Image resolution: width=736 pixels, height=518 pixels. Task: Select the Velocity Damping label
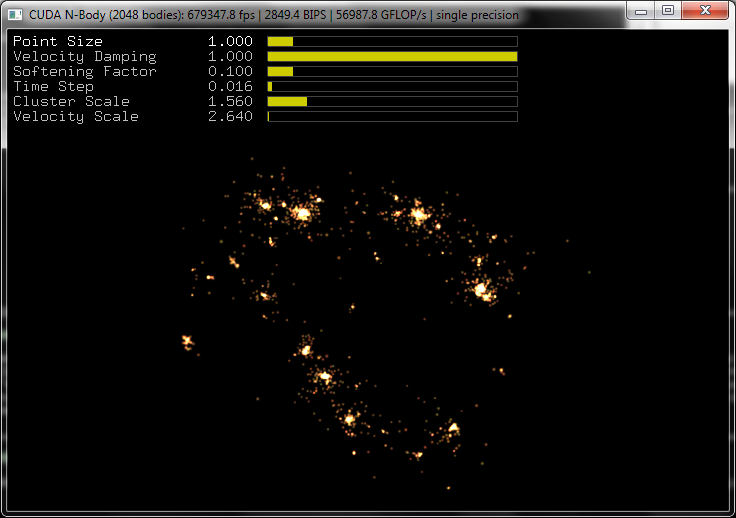[x=84, y=57]
